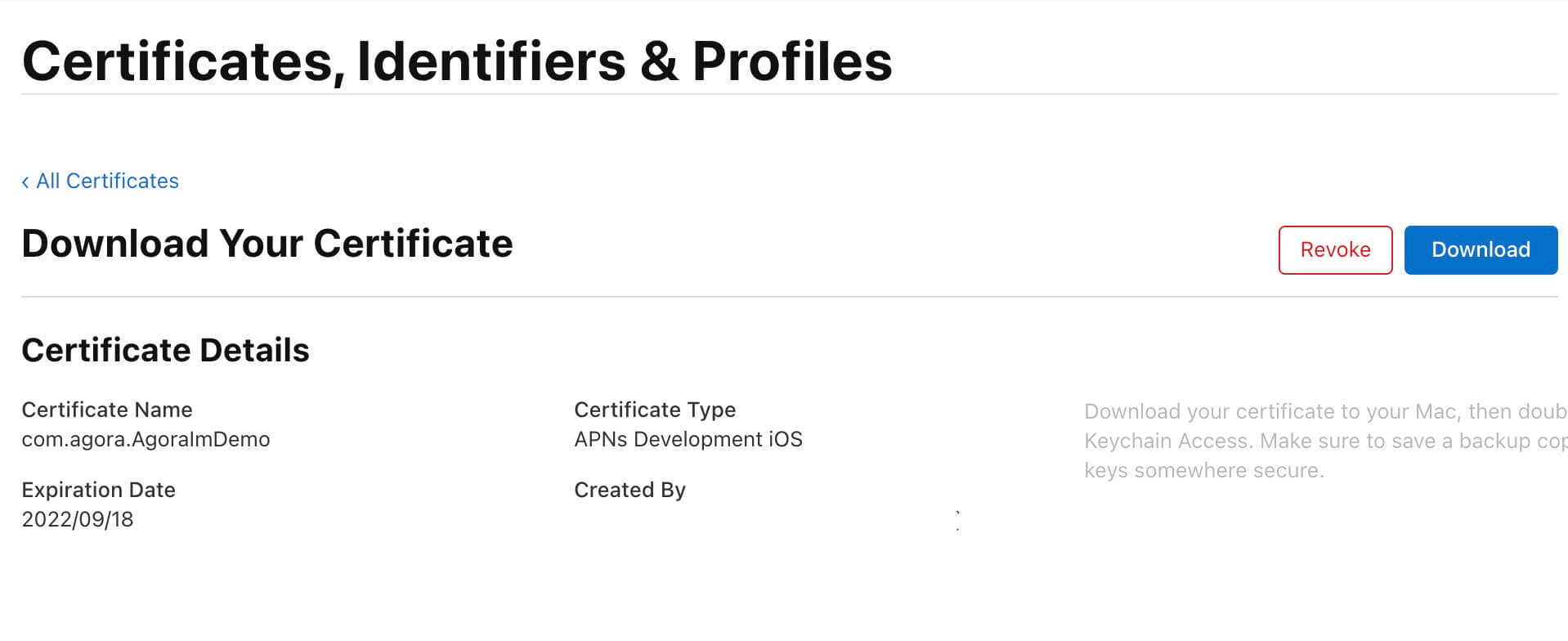This screenshot has width=1568, height=641.
Task: Click the divider line below the page title
Action: tap(785, 95)
